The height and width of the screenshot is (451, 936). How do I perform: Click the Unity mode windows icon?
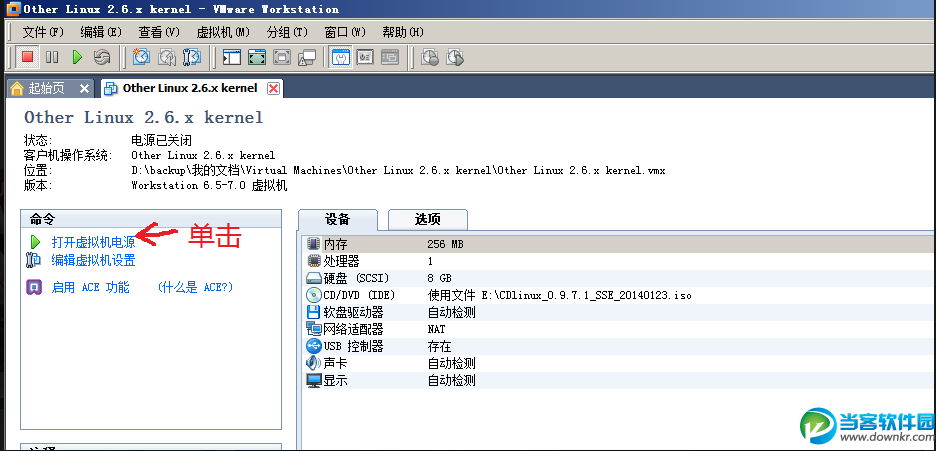pos(307,57)
